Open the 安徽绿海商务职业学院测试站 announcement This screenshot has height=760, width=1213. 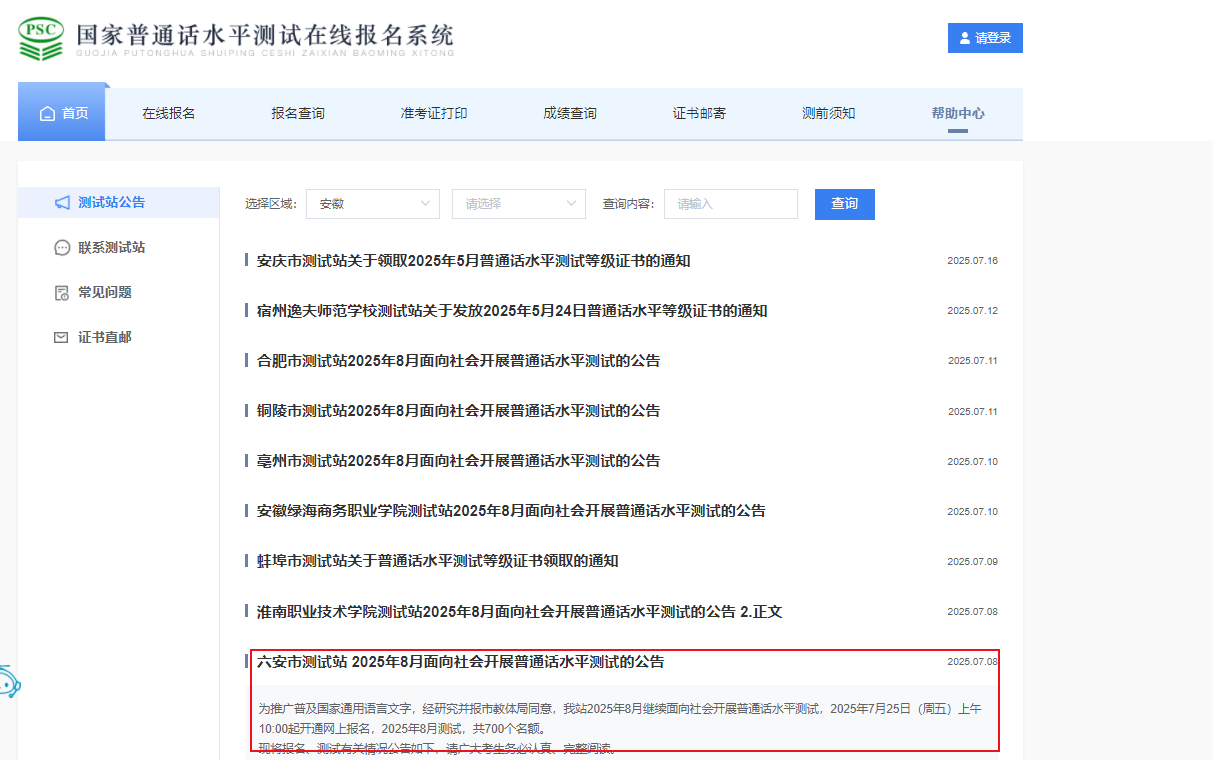[x=511, y=511]
